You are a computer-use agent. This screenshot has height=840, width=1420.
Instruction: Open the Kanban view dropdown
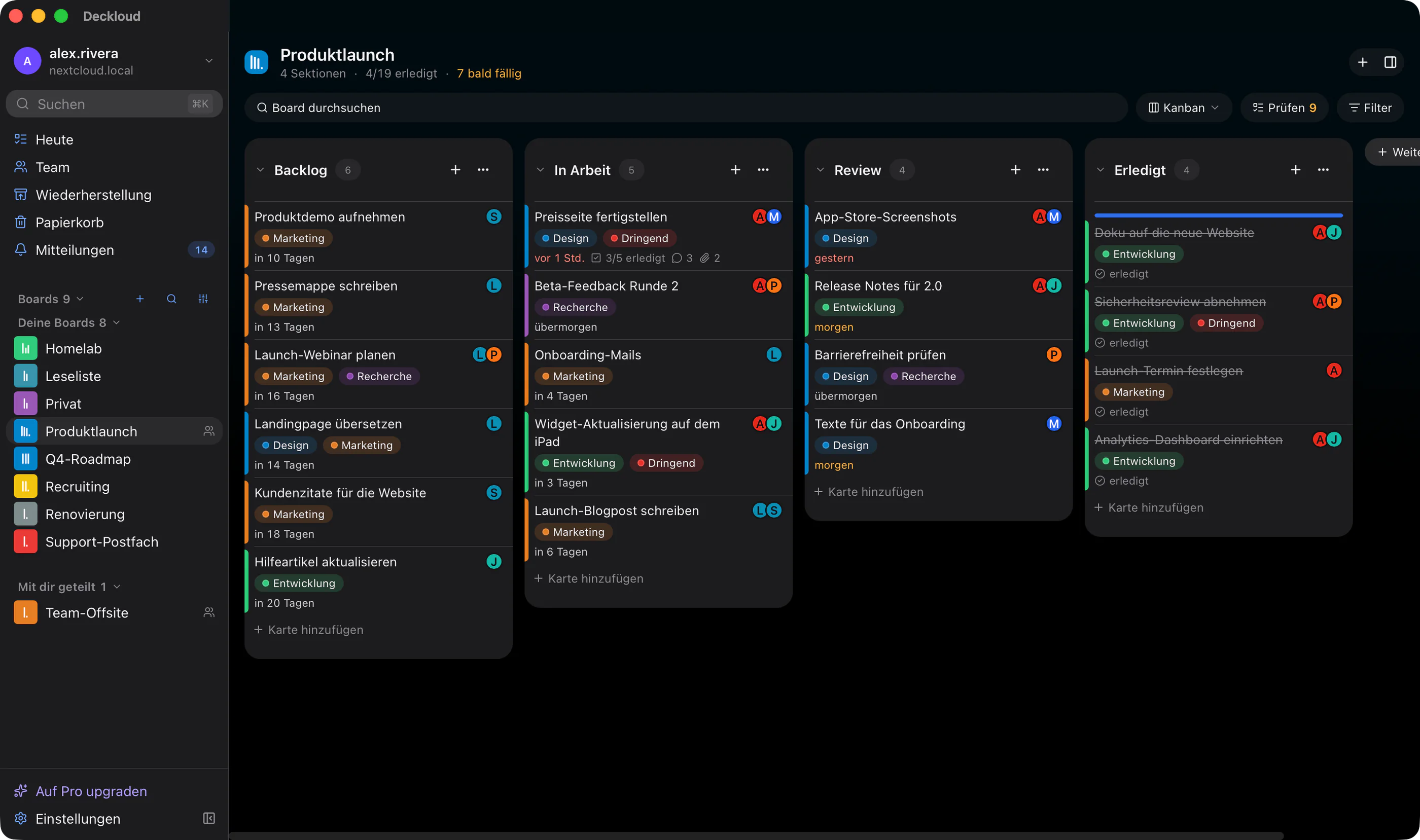pos(1183,107)
